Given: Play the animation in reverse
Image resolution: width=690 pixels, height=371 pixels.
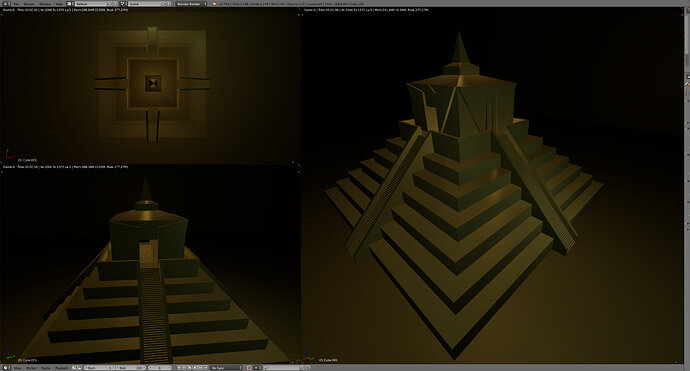Looking at the screenshot, I should coord(190,367).
